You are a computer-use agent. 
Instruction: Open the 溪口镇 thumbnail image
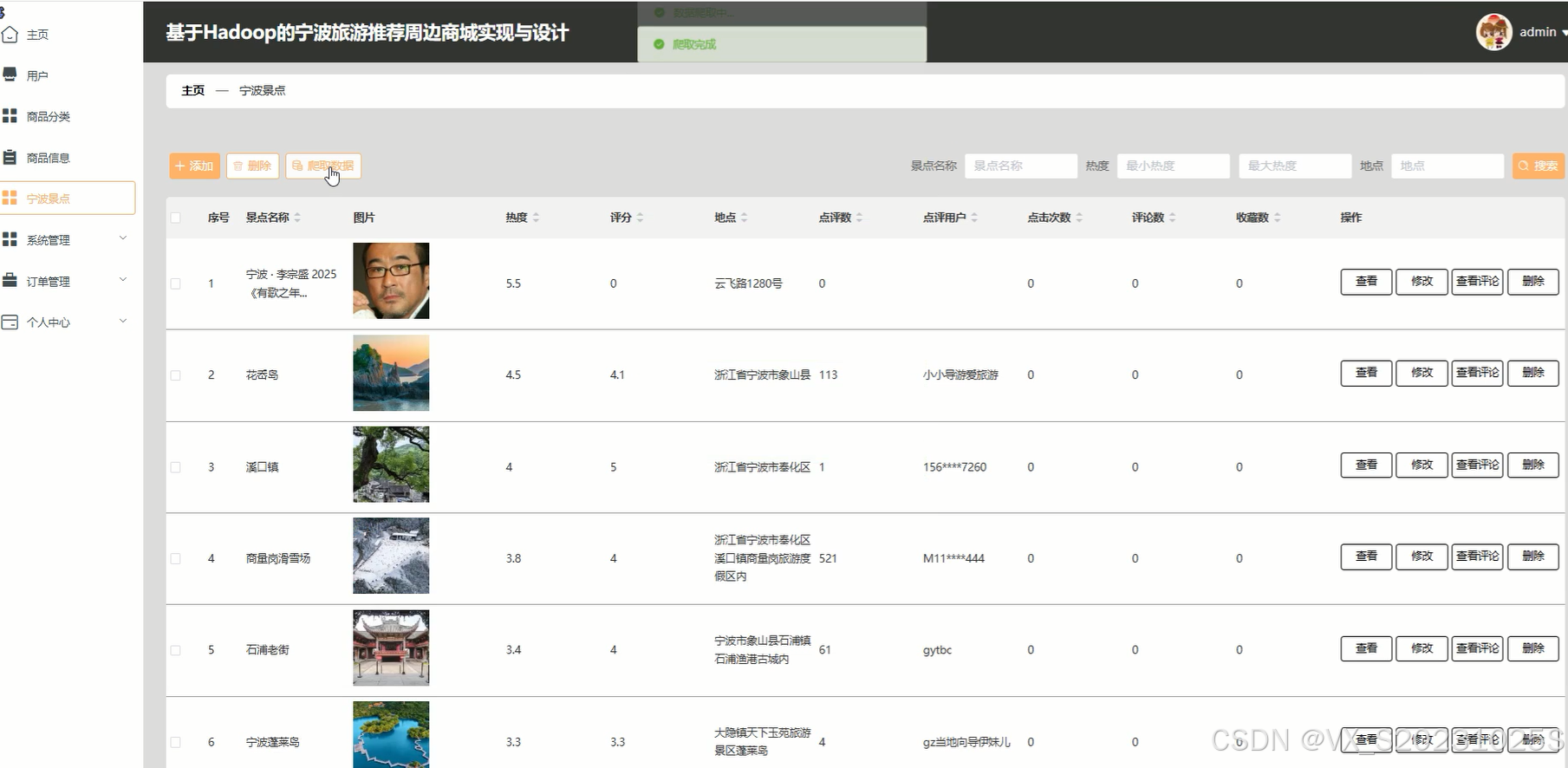(x=391, y=465)
